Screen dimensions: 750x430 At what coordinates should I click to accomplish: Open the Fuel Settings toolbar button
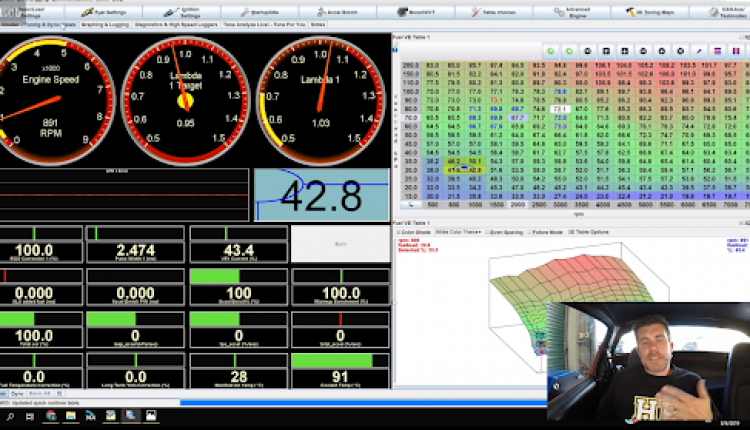pyautogui.click(x=103, y=12)
